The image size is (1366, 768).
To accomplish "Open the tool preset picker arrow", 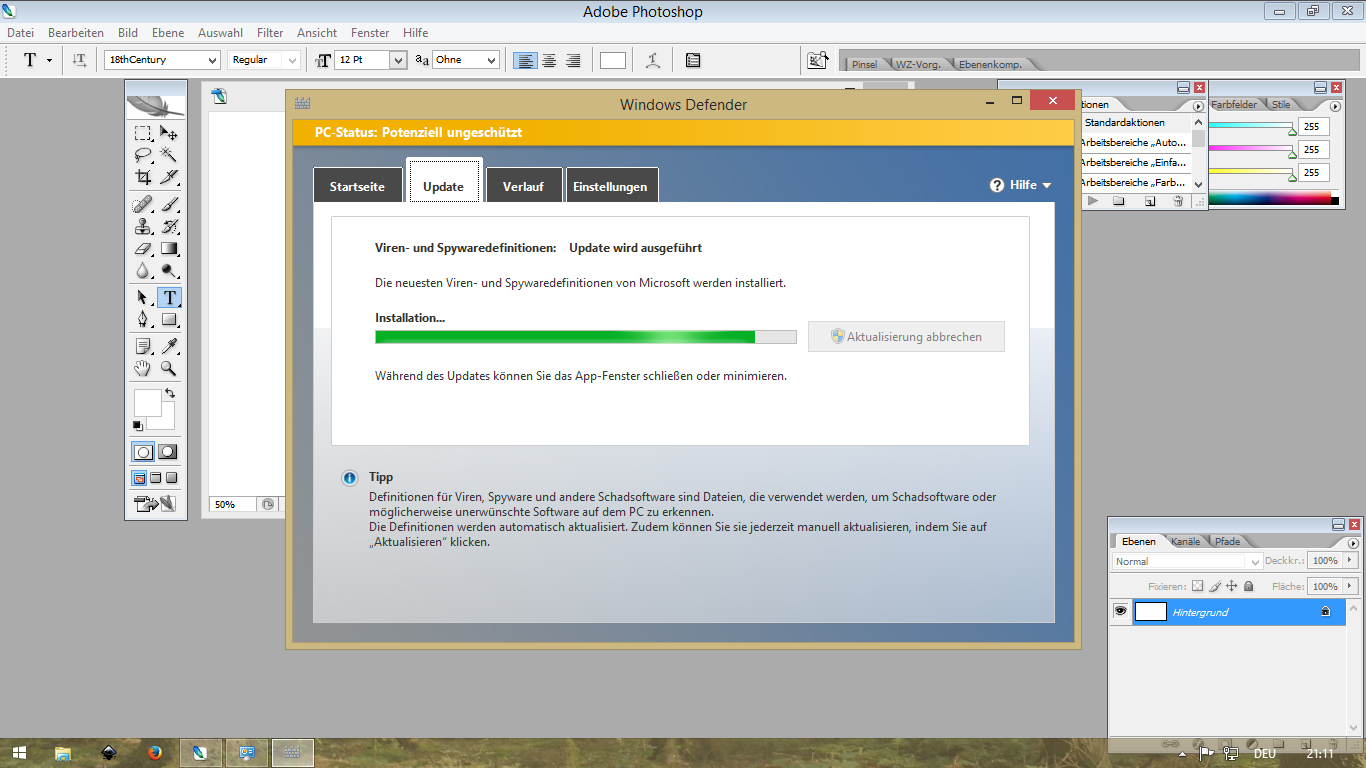I will point(49,60).
